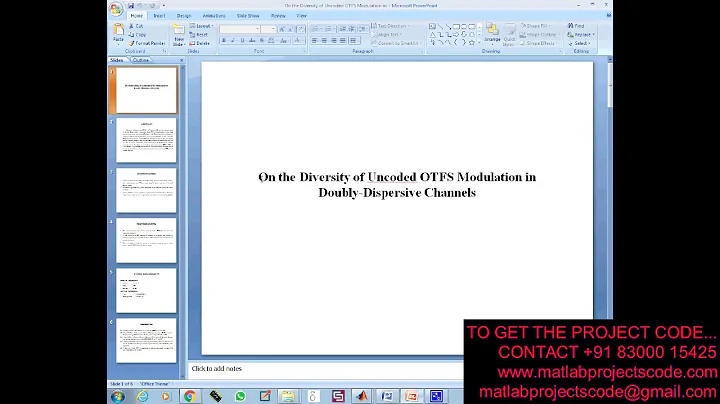The height and width of the screenshot is (404, 720).
Task: Open the Help icon in ribbon
Action: 609,15
